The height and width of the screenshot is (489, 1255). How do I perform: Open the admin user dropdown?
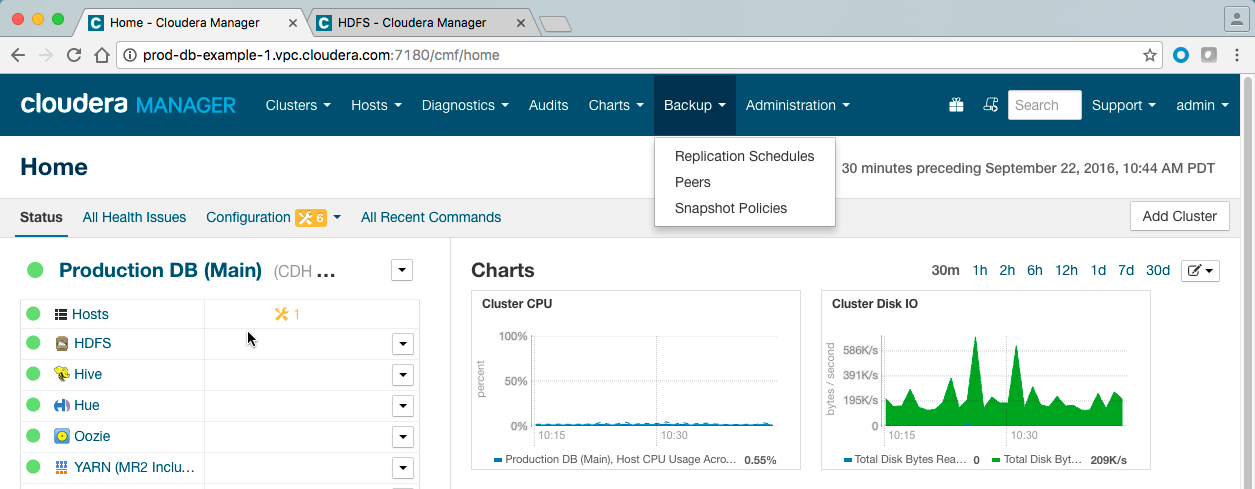click(x=1202, y=105)
